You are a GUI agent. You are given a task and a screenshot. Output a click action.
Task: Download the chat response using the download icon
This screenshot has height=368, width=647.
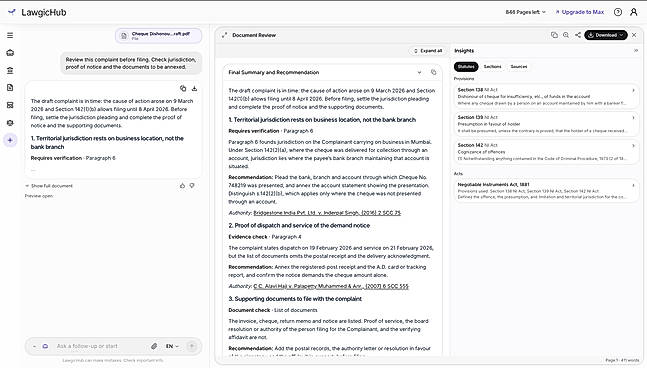click(194, 88)
